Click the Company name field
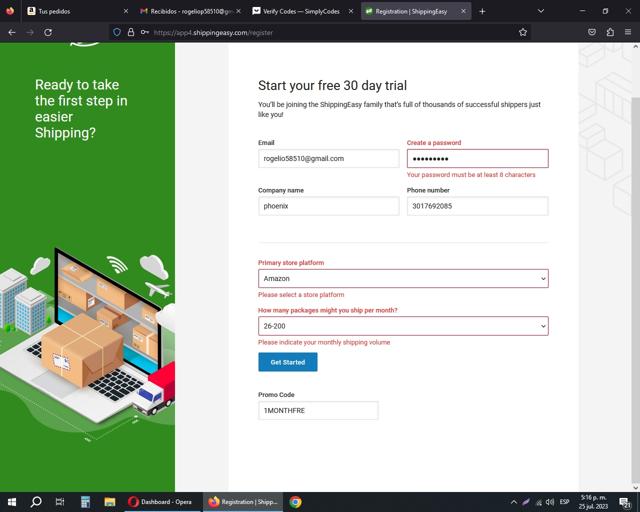Screen dimensions: 640x512 tap(329, 206)
